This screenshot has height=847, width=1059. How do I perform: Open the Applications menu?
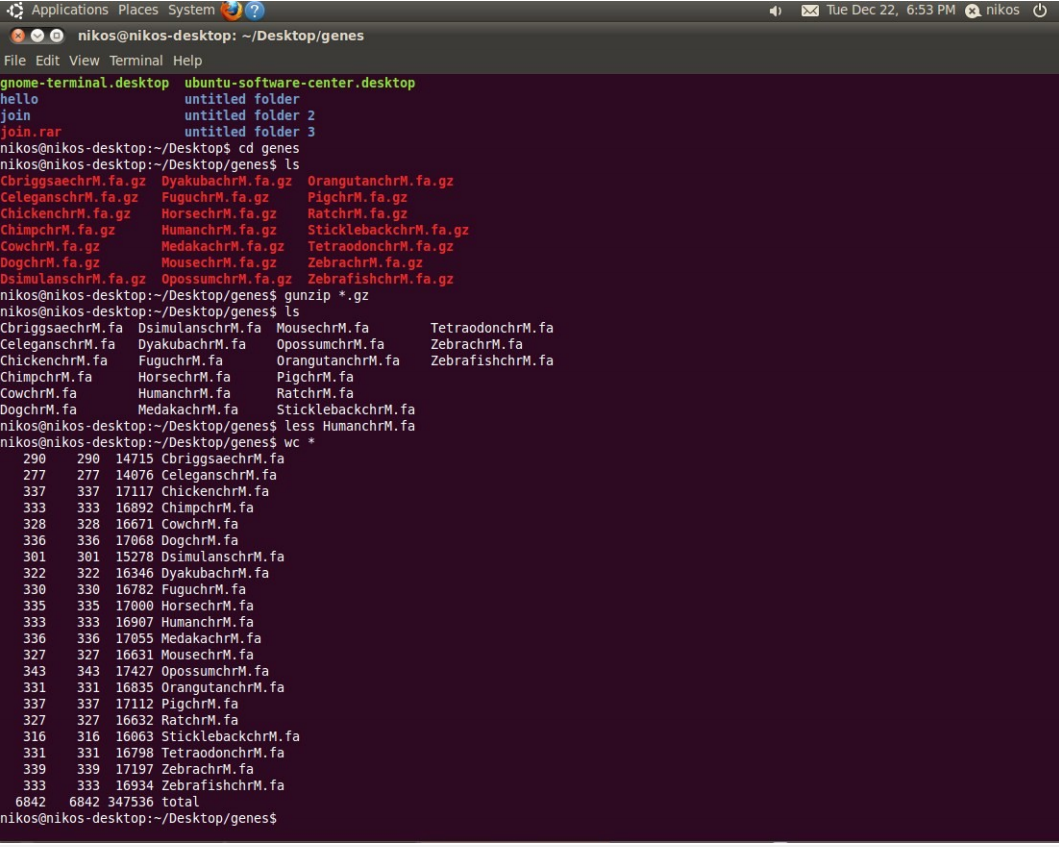coord(69,11)
